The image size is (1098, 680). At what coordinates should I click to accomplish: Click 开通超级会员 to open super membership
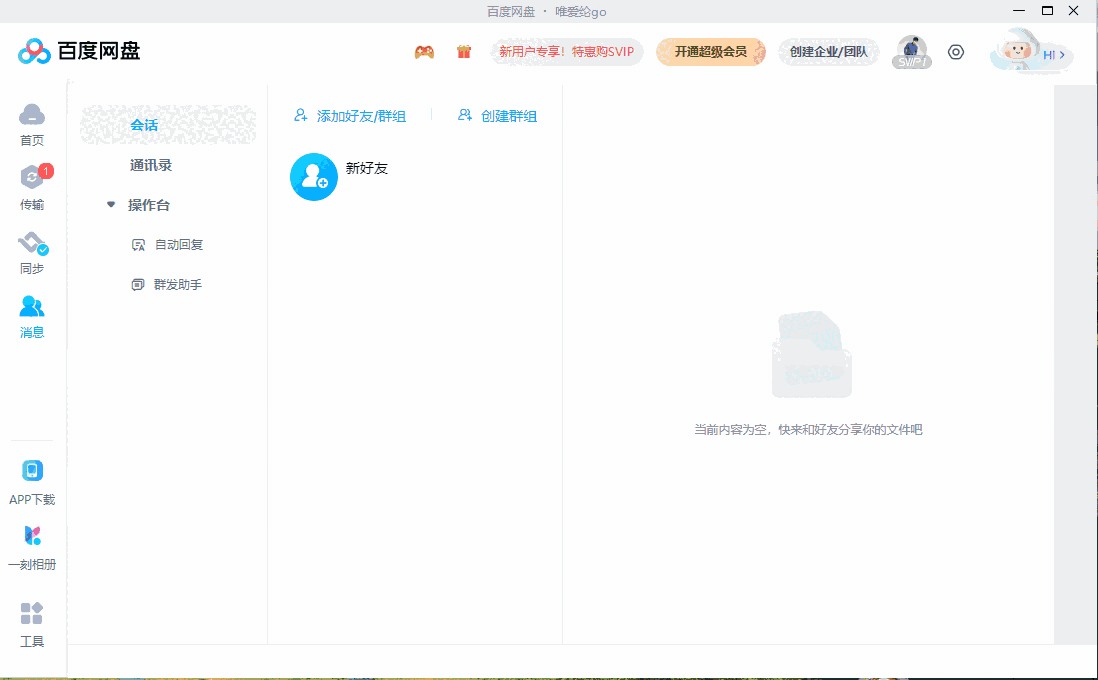(x=711, y=51)
